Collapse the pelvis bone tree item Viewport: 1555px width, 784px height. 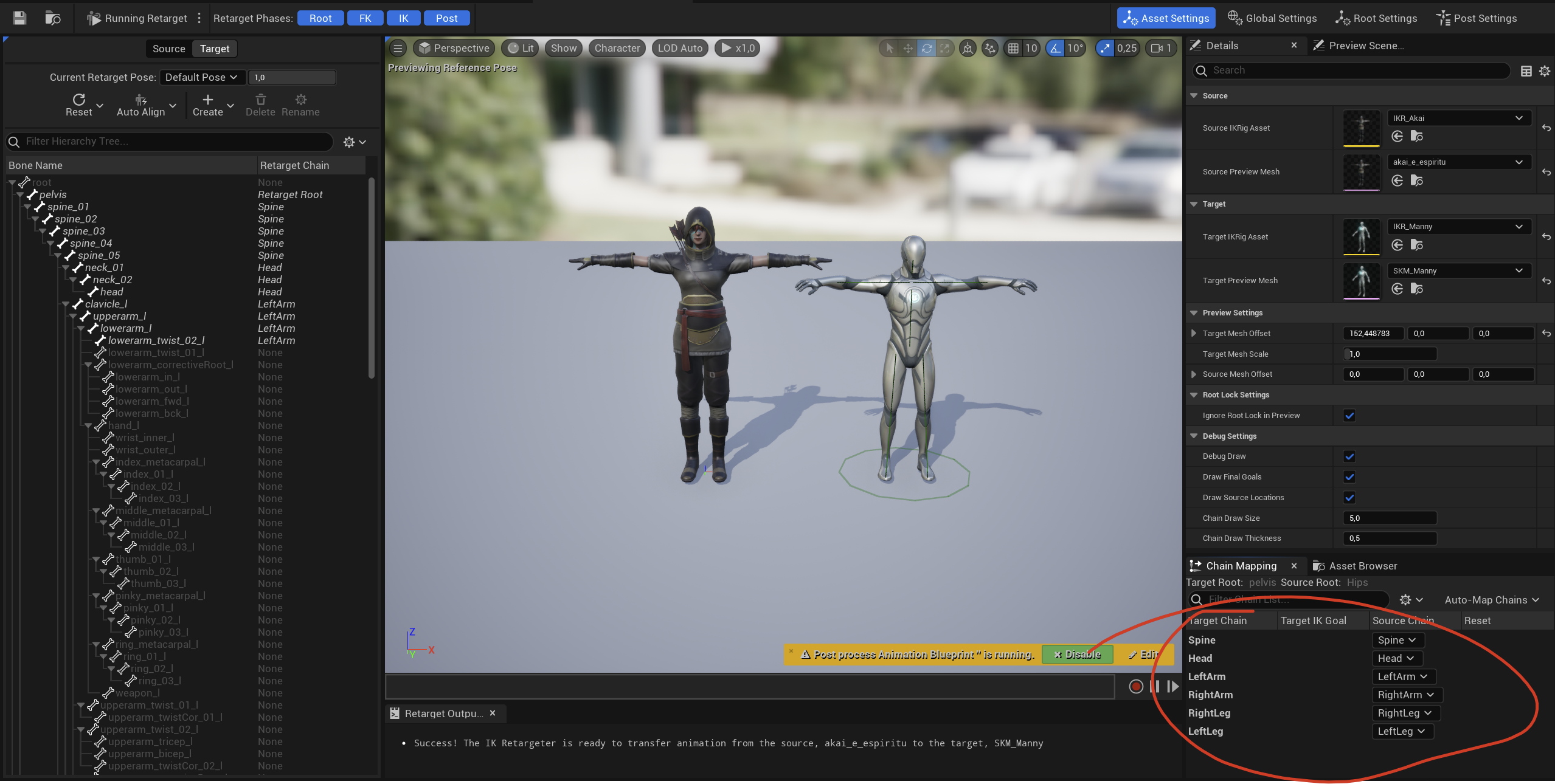[20, 194]
